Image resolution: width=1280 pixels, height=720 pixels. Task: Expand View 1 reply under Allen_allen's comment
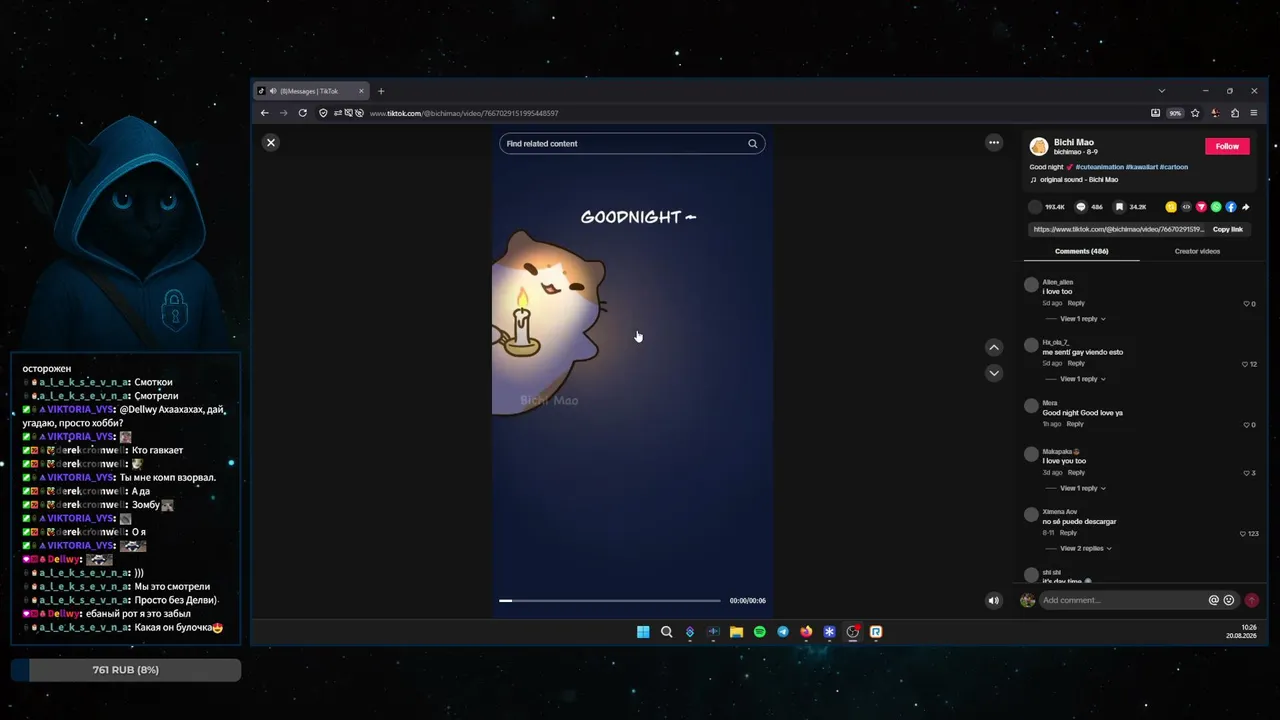(x=1082, y=319)
